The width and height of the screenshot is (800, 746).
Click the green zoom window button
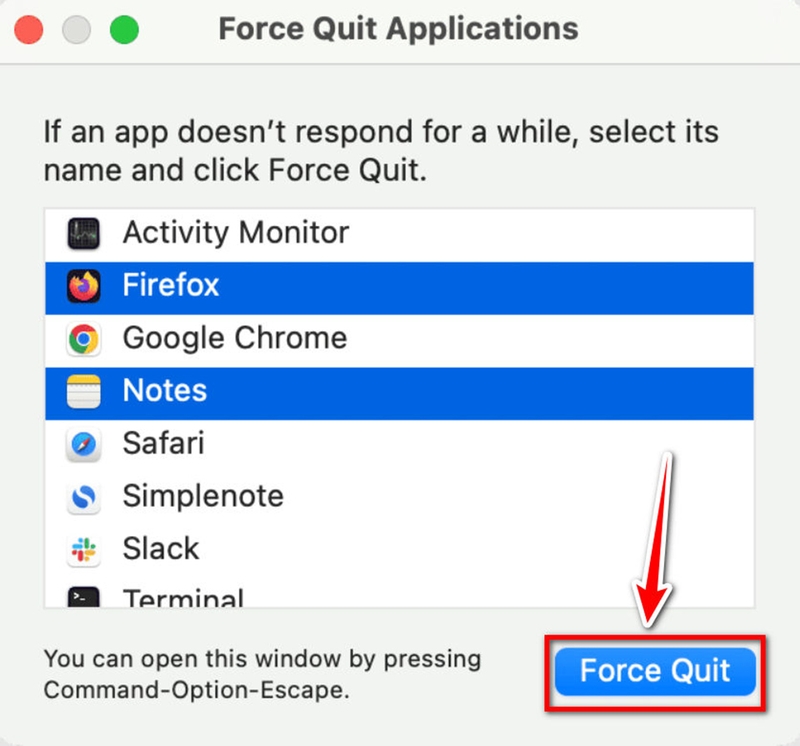124,29
